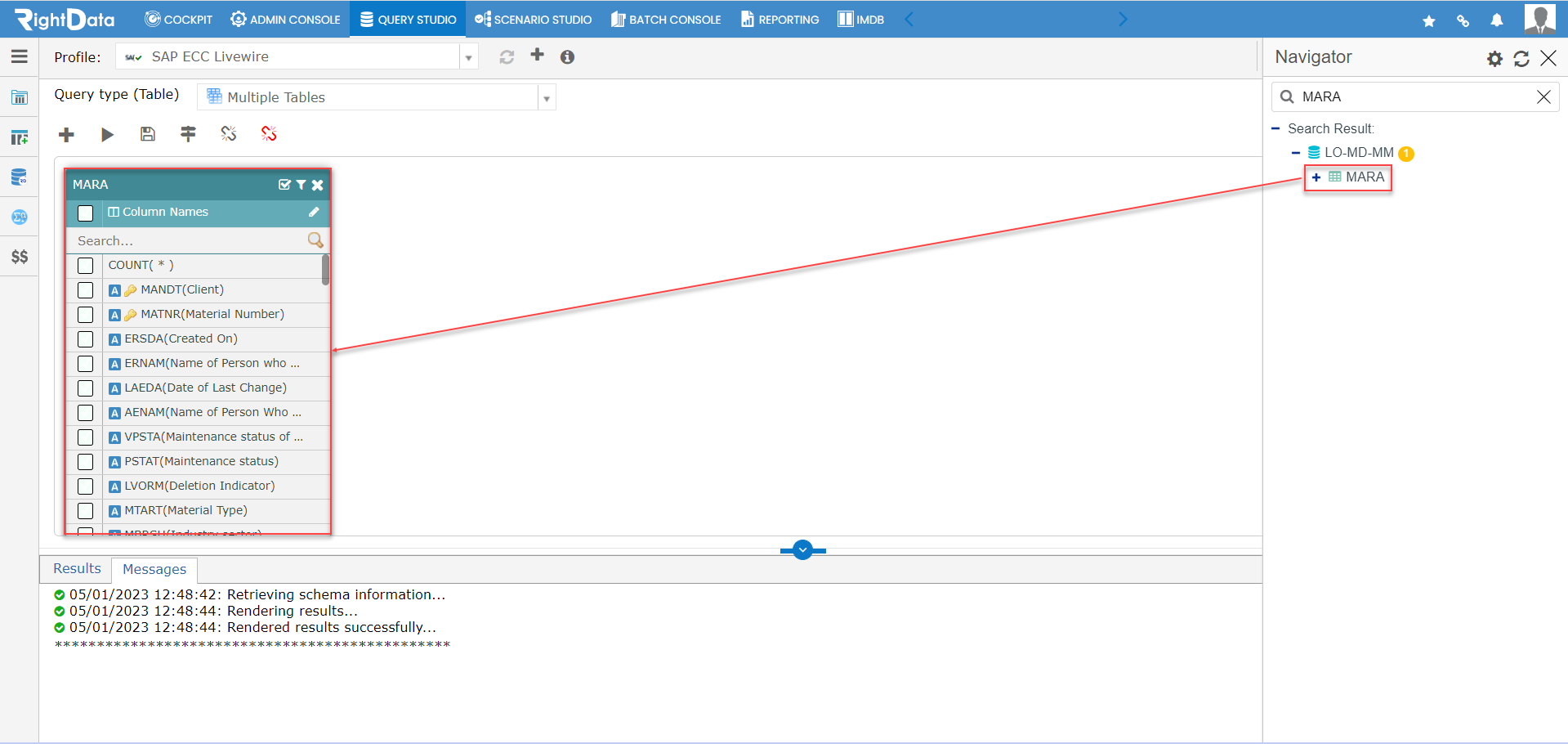This screenshot has width=1568, height=744.
Task: Open the Multiple Tables dropdown
Action: pos(545,96)
